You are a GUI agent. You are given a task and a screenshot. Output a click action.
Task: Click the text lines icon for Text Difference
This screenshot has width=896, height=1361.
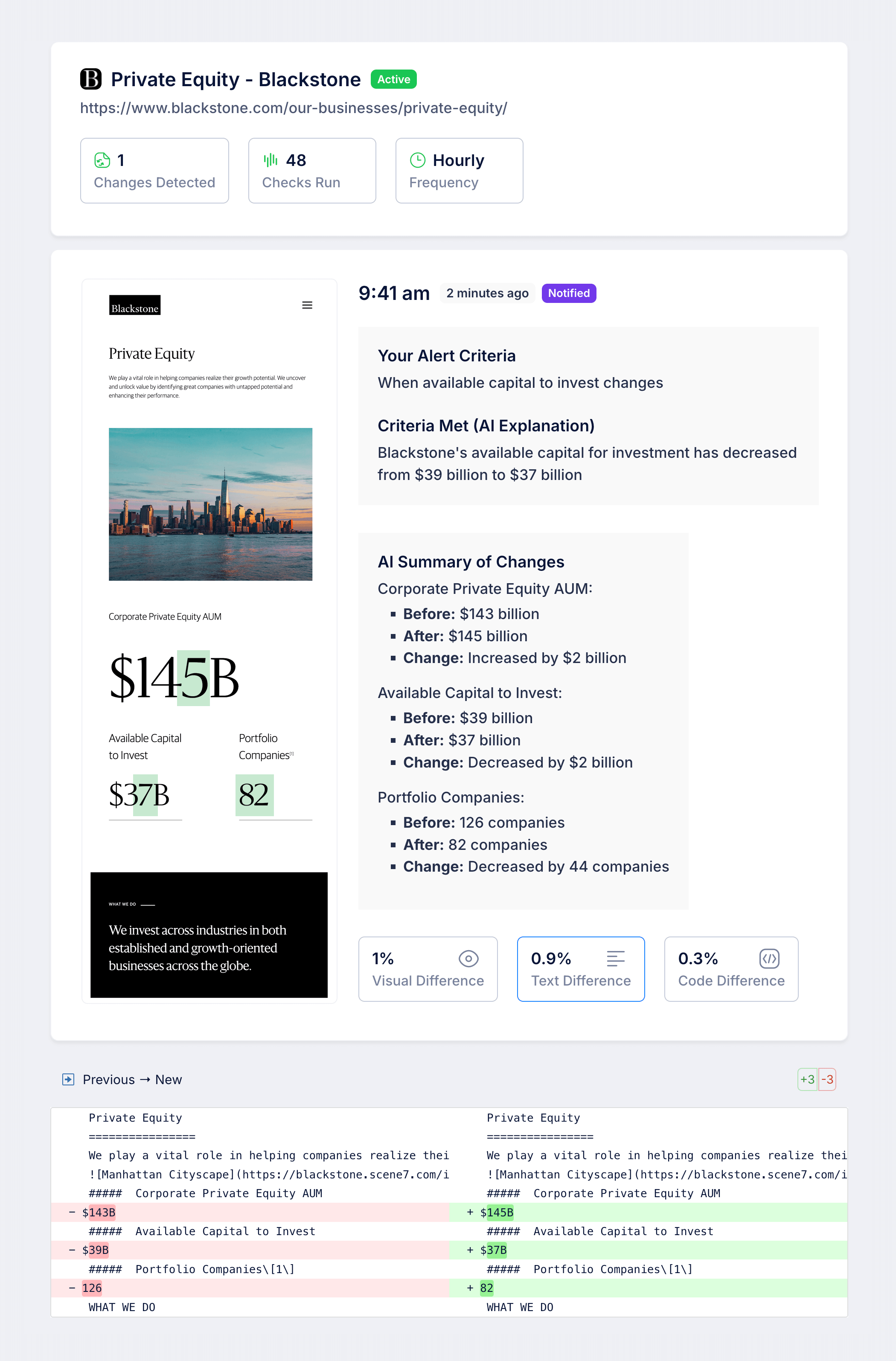(x=615, y=958)
